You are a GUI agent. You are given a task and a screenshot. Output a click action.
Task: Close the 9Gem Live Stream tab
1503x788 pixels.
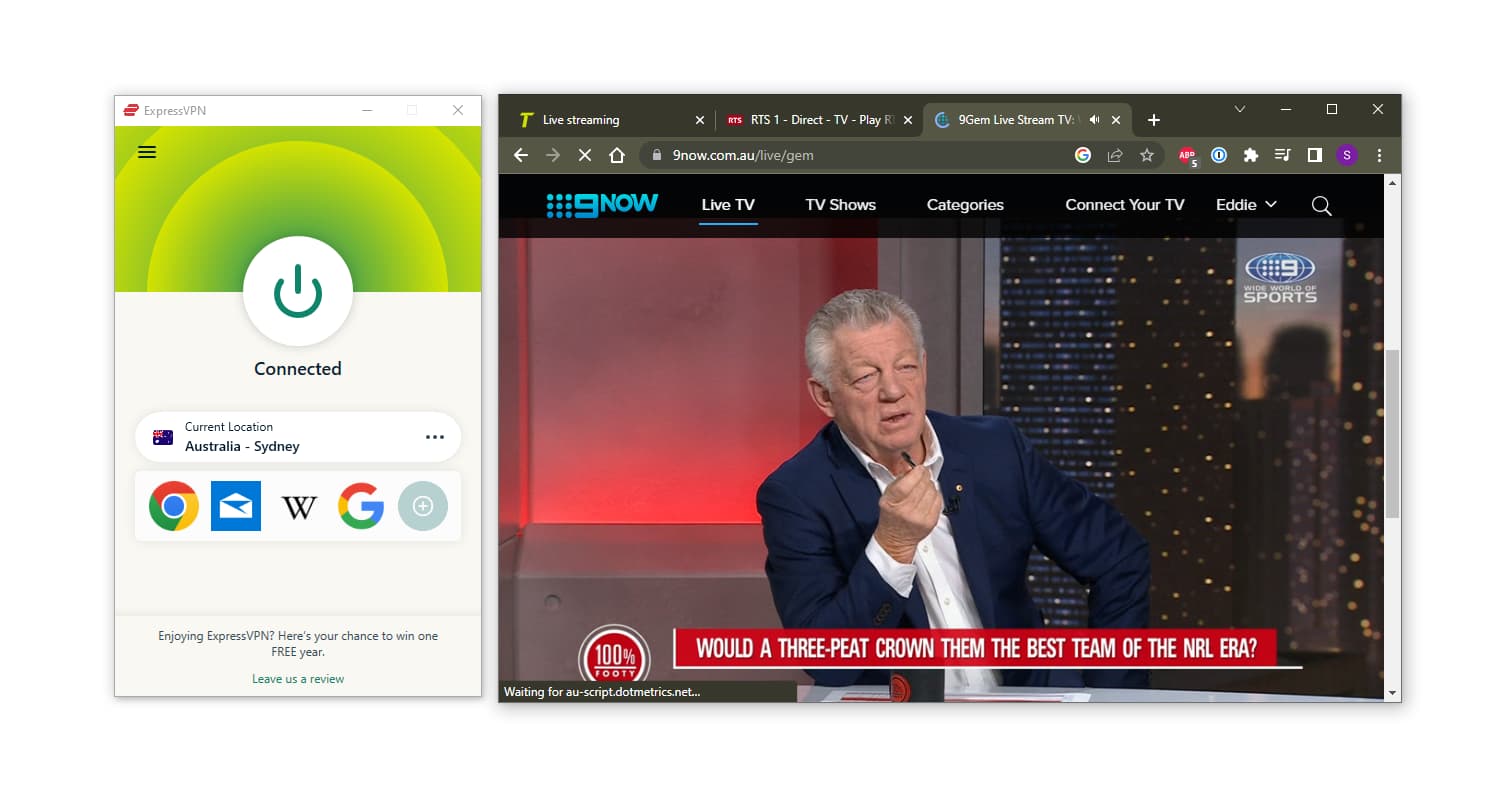pyautogui.click(x=1116, y=120)
